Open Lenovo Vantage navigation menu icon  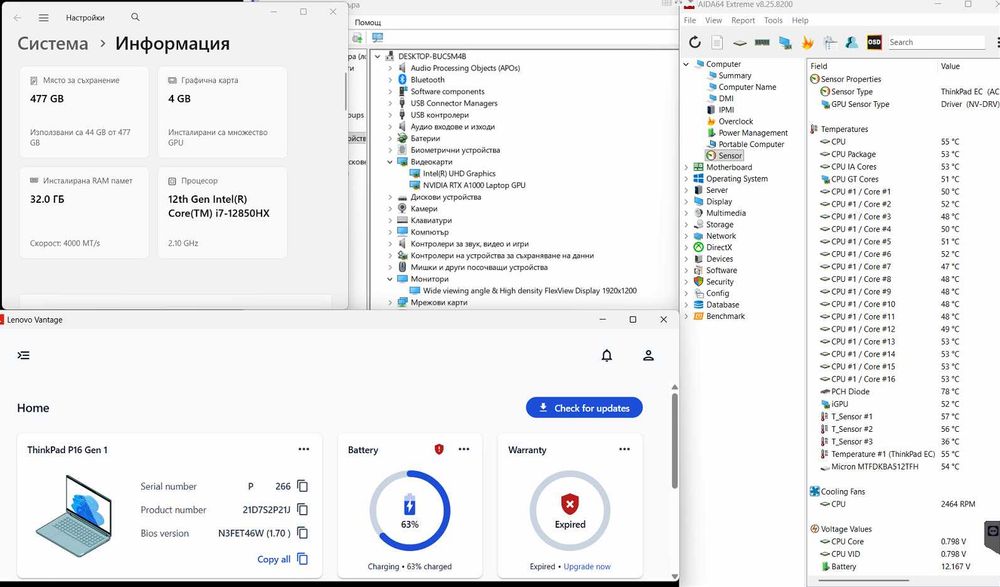pyautogui.click(x=24, y=355)
